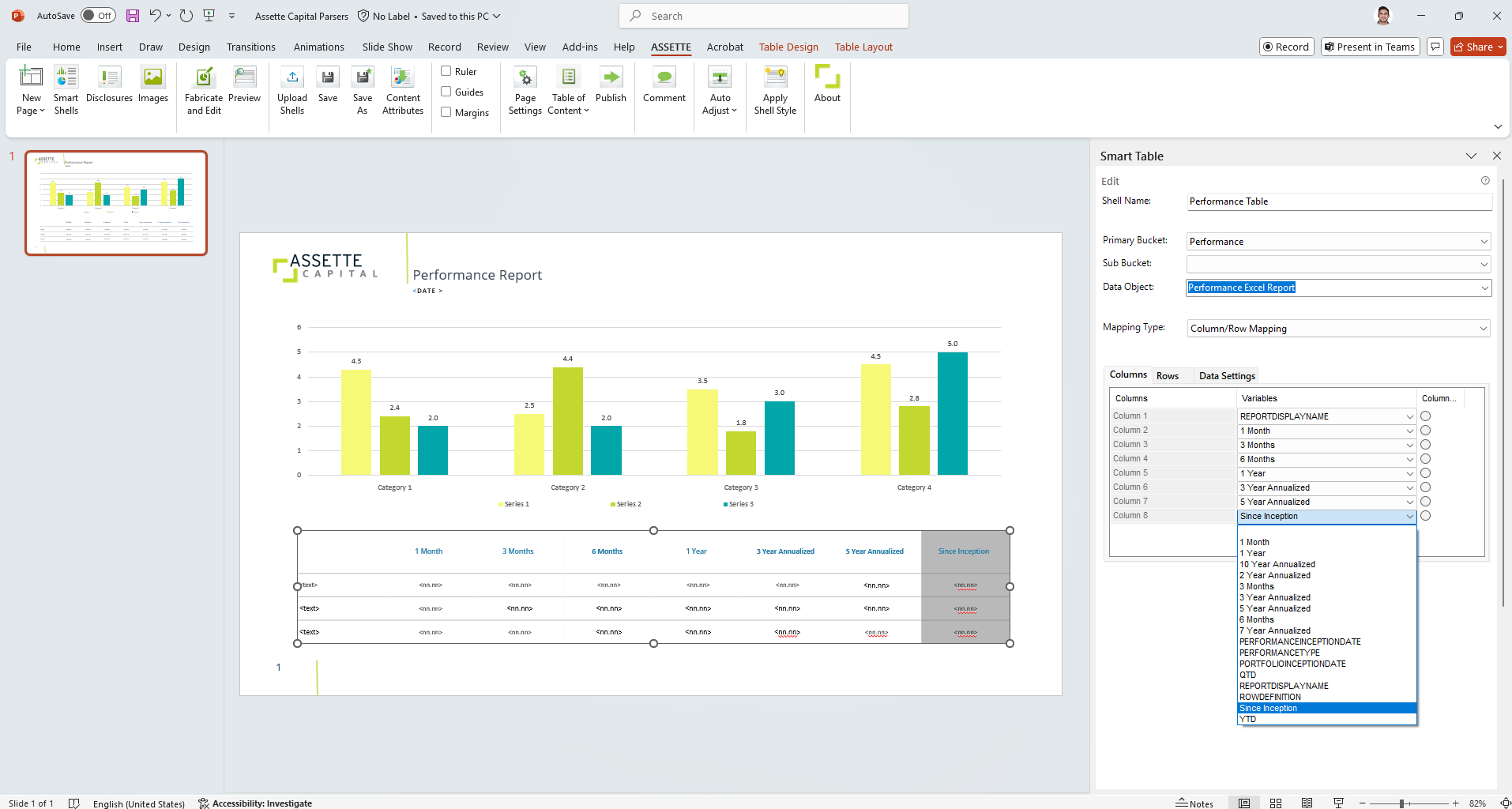The image size is (1512, 809).
Task: Switch to the Rows tab
Action: tap(1168, 376)
